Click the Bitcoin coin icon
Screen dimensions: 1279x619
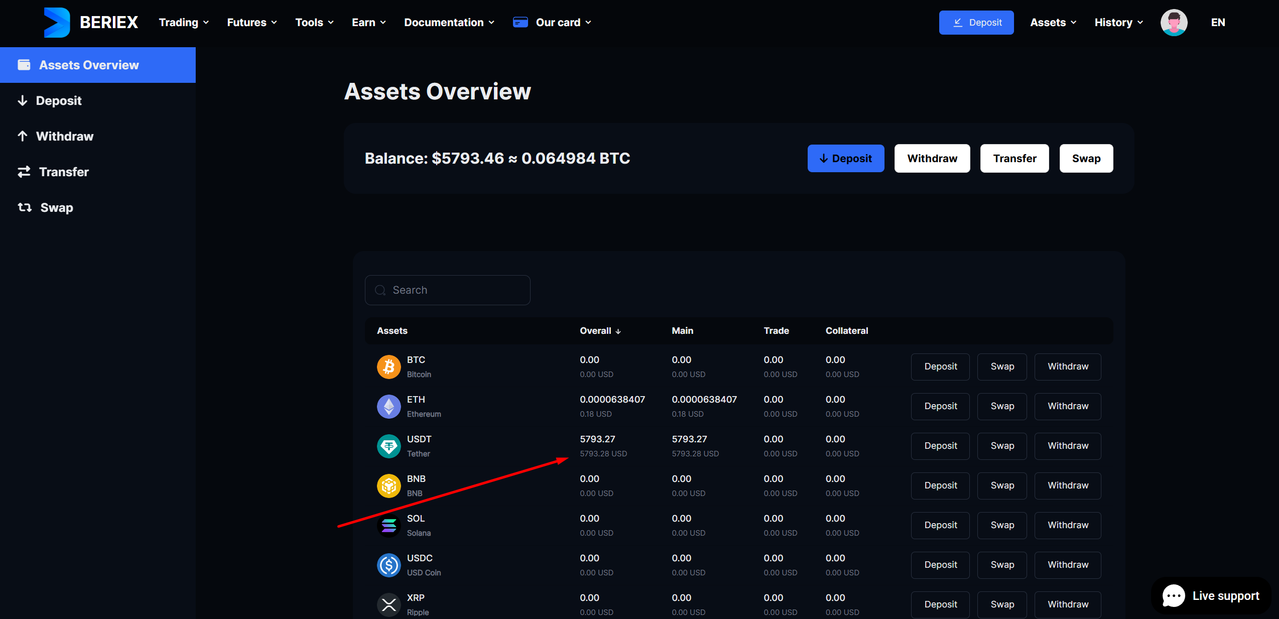pyautogui.click(x=389, y=367)
